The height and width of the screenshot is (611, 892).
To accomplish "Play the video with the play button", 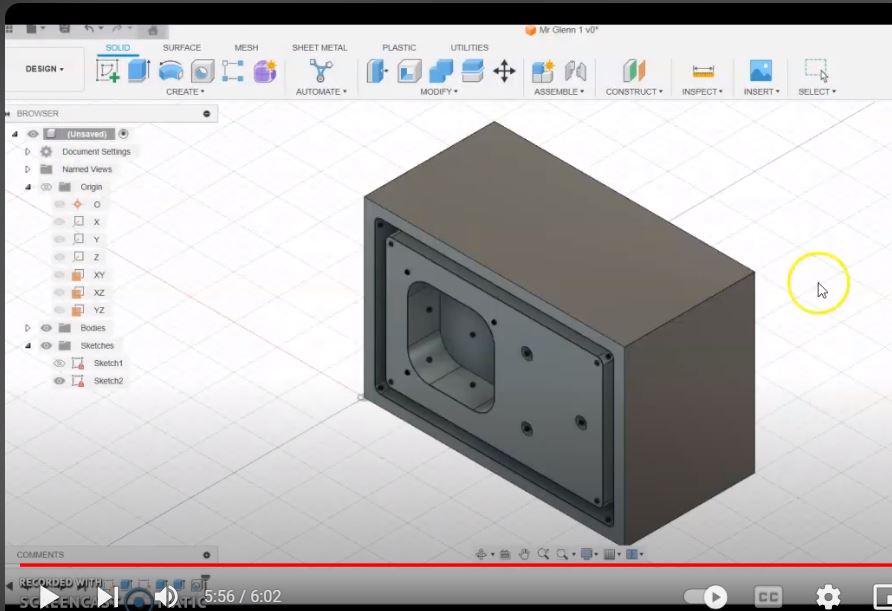I will coord(48,597).
